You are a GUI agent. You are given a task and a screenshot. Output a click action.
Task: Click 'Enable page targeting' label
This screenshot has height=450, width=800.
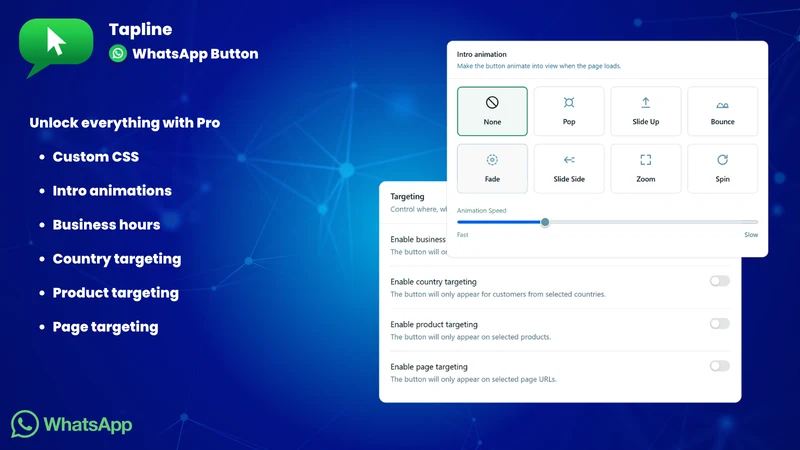coord(429,367)
